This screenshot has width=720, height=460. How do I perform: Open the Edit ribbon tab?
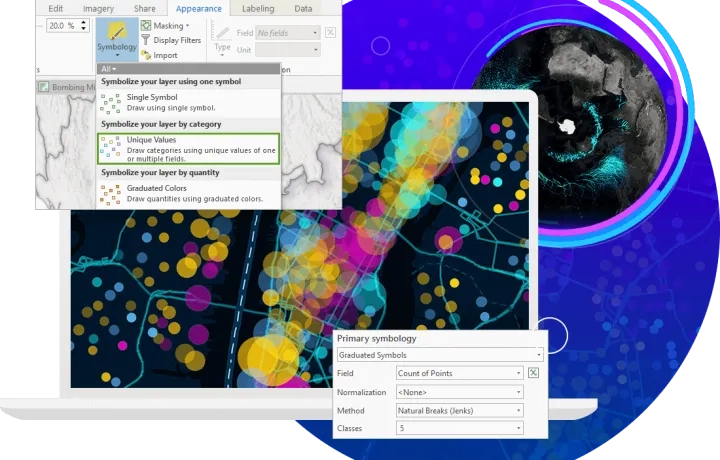[56, 8]
